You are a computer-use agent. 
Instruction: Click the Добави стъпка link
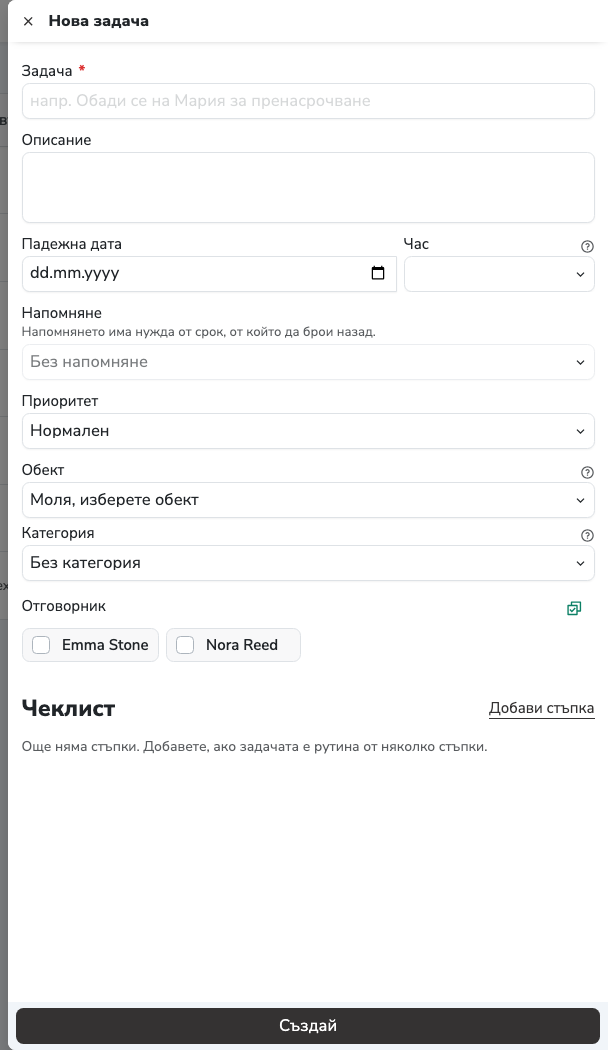point(542,708)
